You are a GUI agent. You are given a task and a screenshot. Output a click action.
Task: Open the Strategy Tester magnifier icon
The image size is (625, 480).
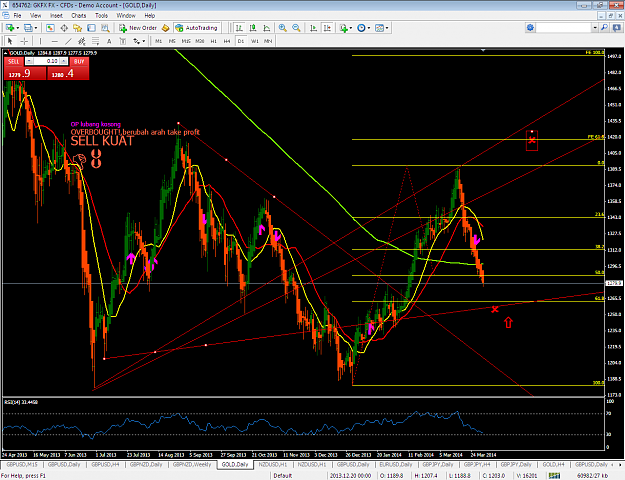tap(105, 28)
